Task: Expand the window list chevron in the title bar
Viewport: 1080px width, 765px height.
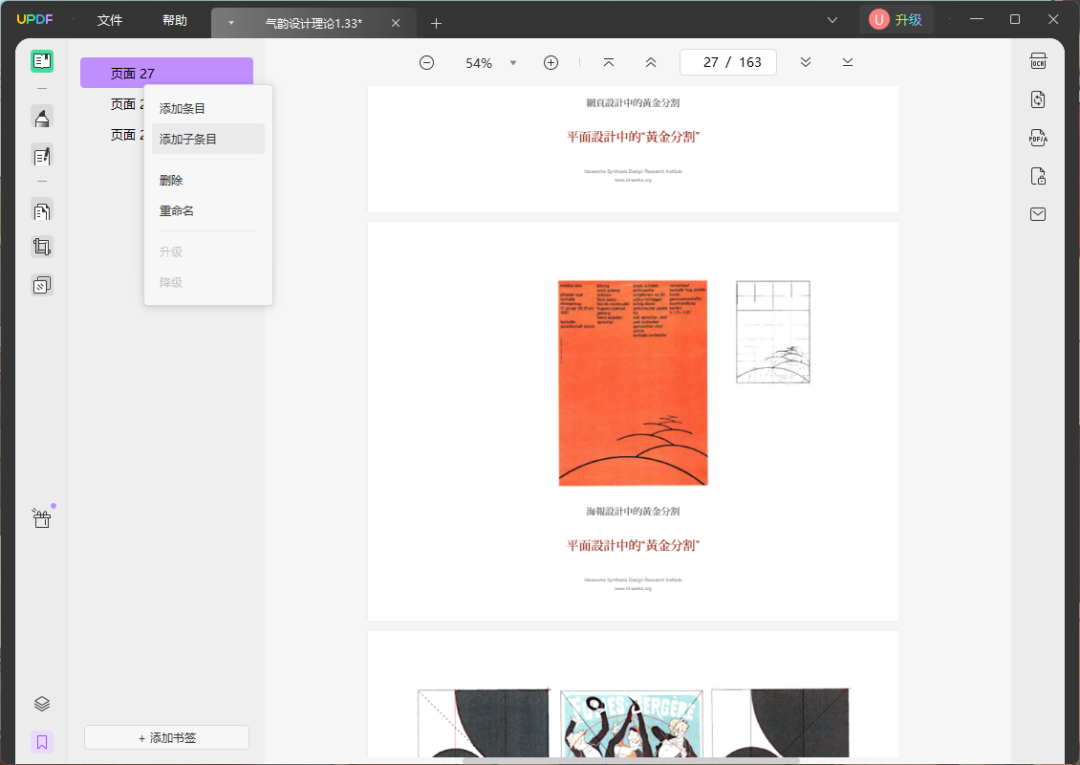Action: [x=832, y=20]
